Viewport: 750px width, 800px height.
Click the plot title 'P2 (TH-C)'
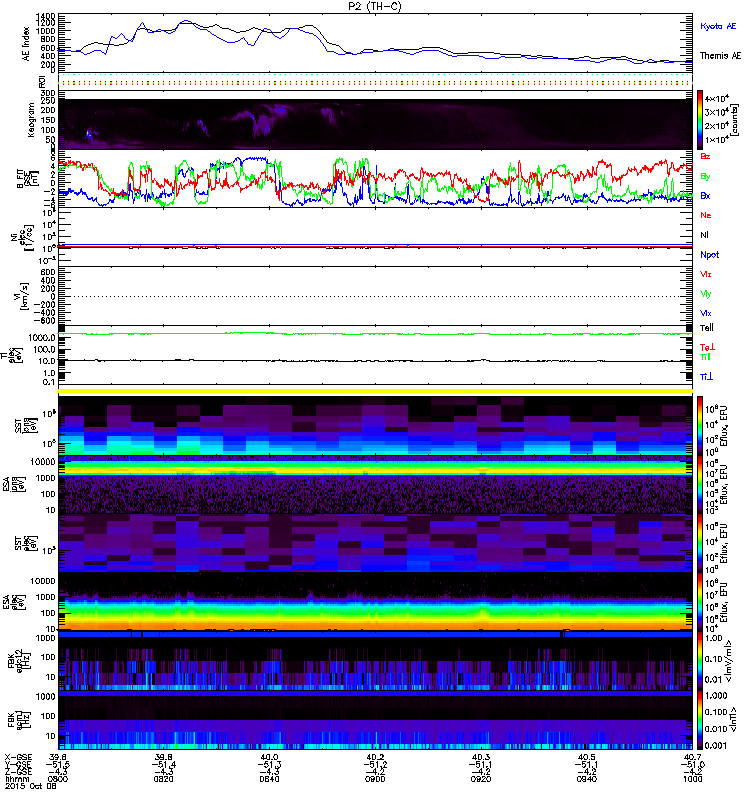pos(375,6)
